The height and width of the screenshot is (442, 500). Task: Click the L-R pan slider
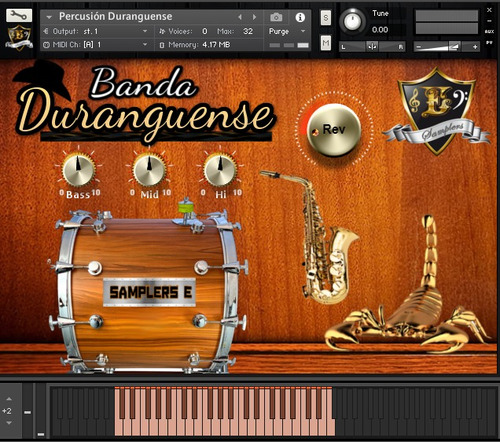tap(372, 47)
